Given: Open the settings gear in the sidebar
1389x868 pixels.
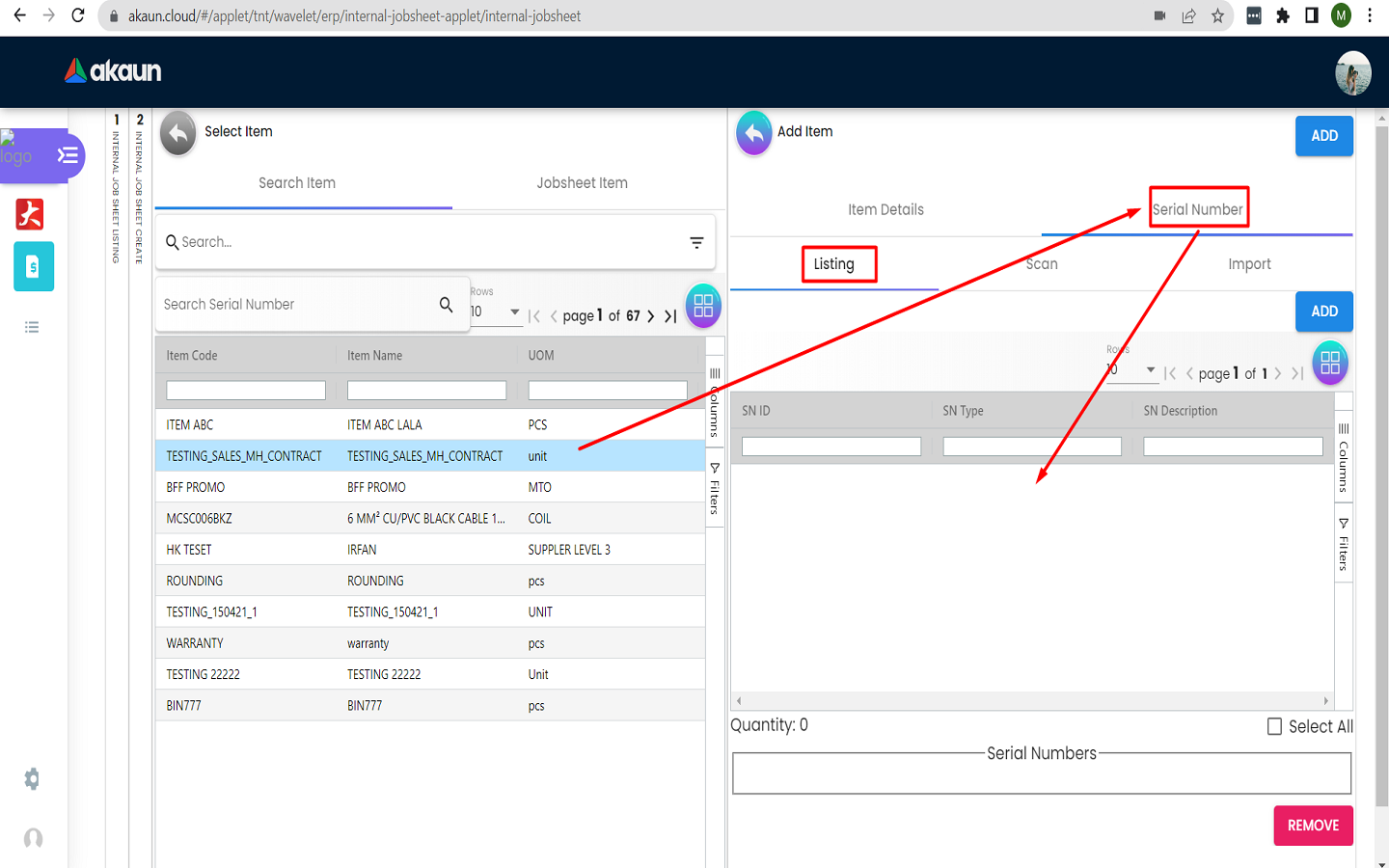Looking at the screenshot, I should pyautogui.click(x=32, y=778).
